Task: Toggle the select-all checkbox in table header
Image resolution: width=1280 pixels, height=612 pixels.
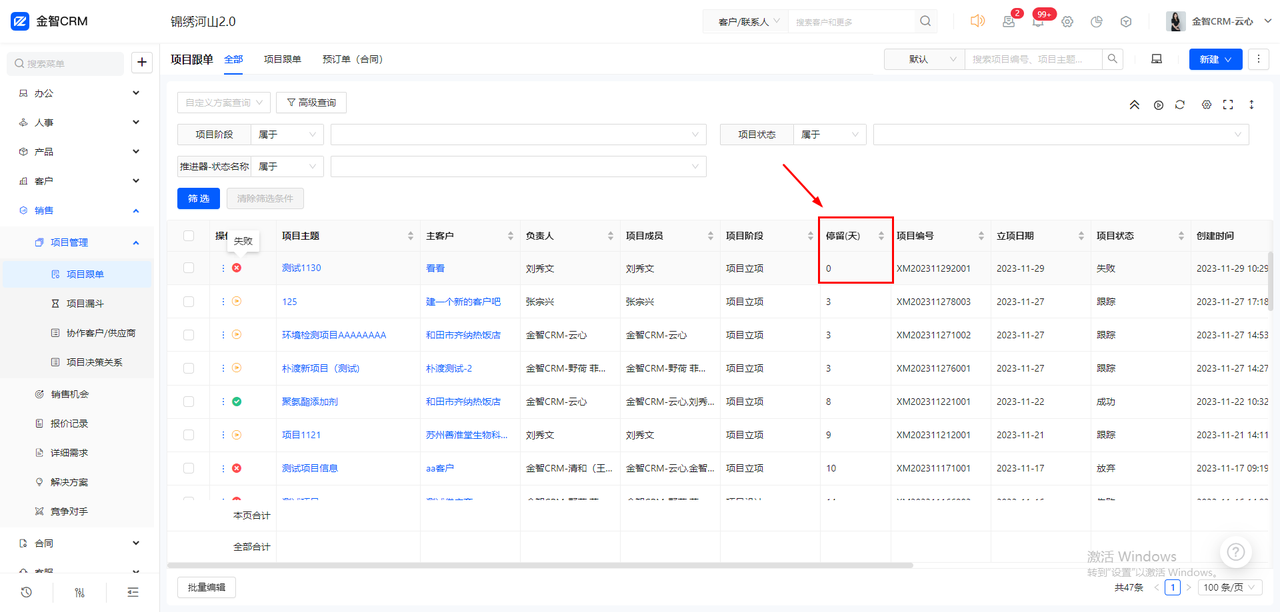Action: 189,236
